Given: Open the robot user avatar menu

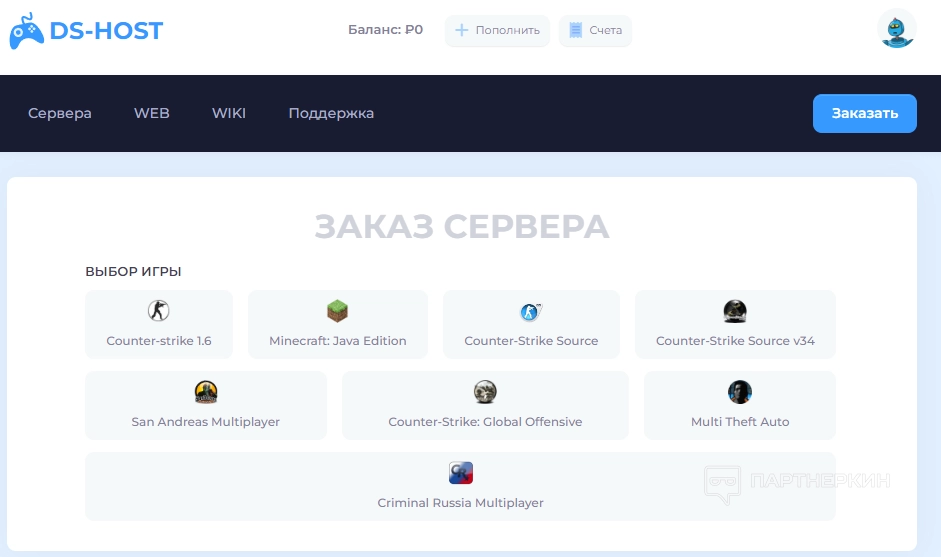Looking at the screenshot, I should pos(897,29).
